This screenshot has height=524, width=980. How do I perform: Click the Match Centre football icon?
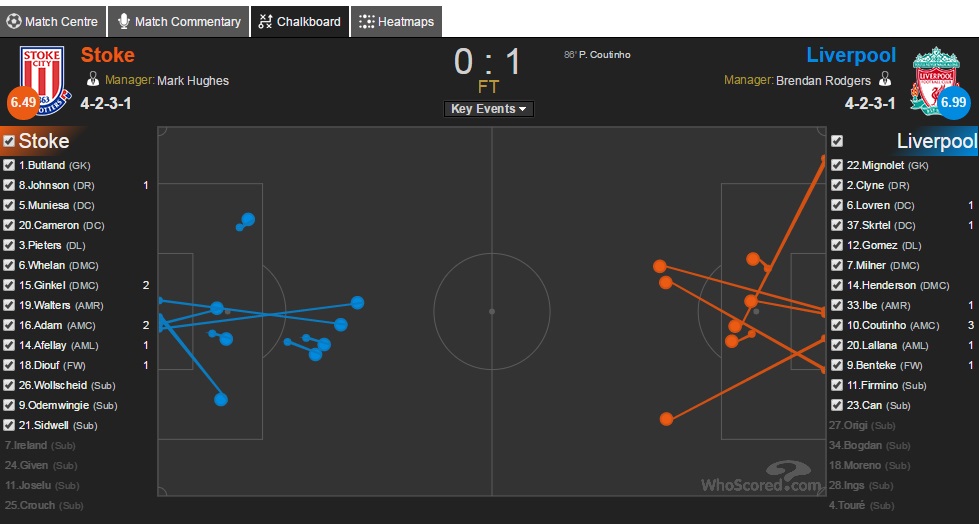13,21
